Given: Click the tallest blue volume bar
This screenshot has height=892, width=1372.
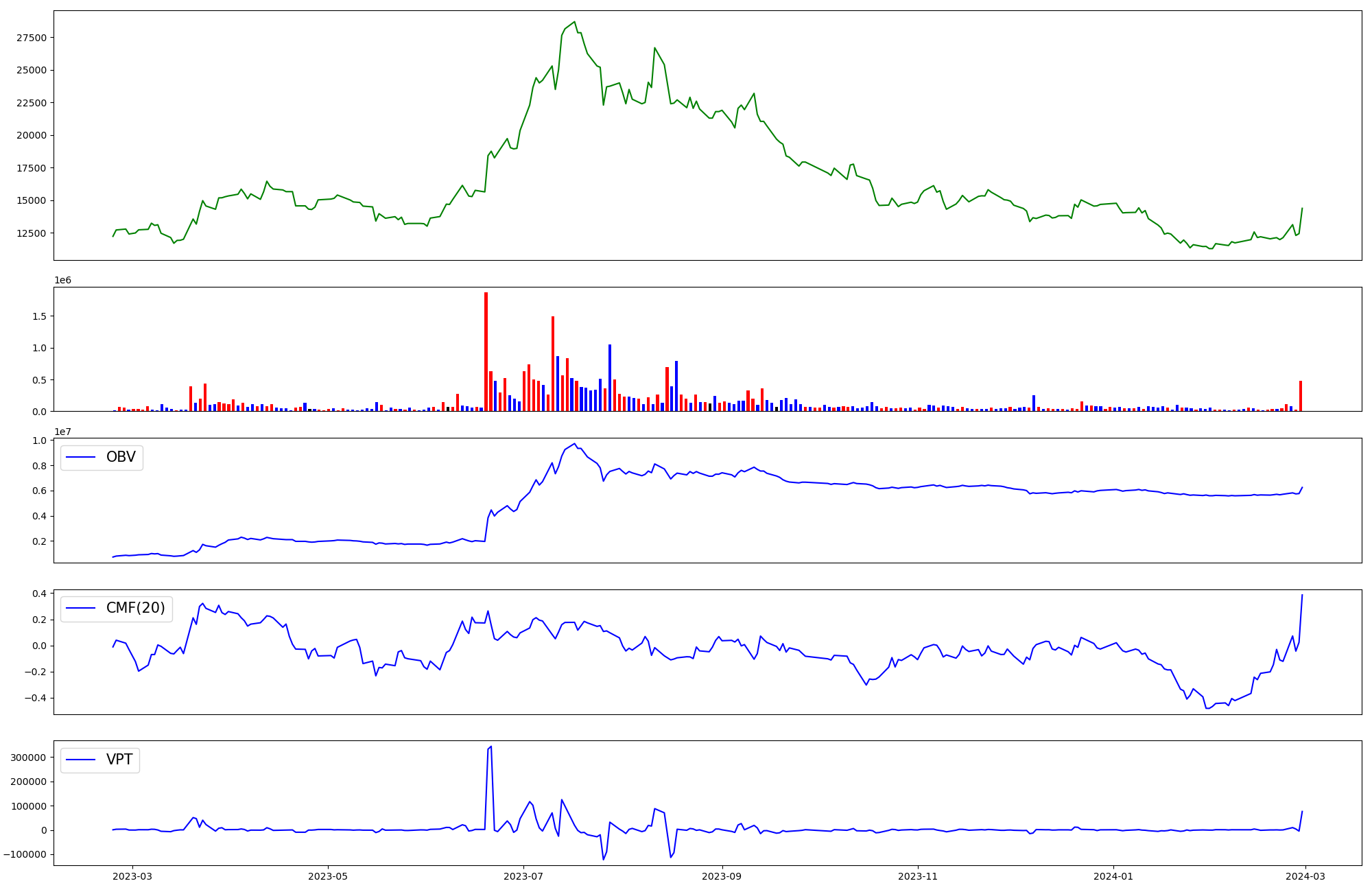Looking at the screenshot, I should pyautogui.click(x=610, y=377).
